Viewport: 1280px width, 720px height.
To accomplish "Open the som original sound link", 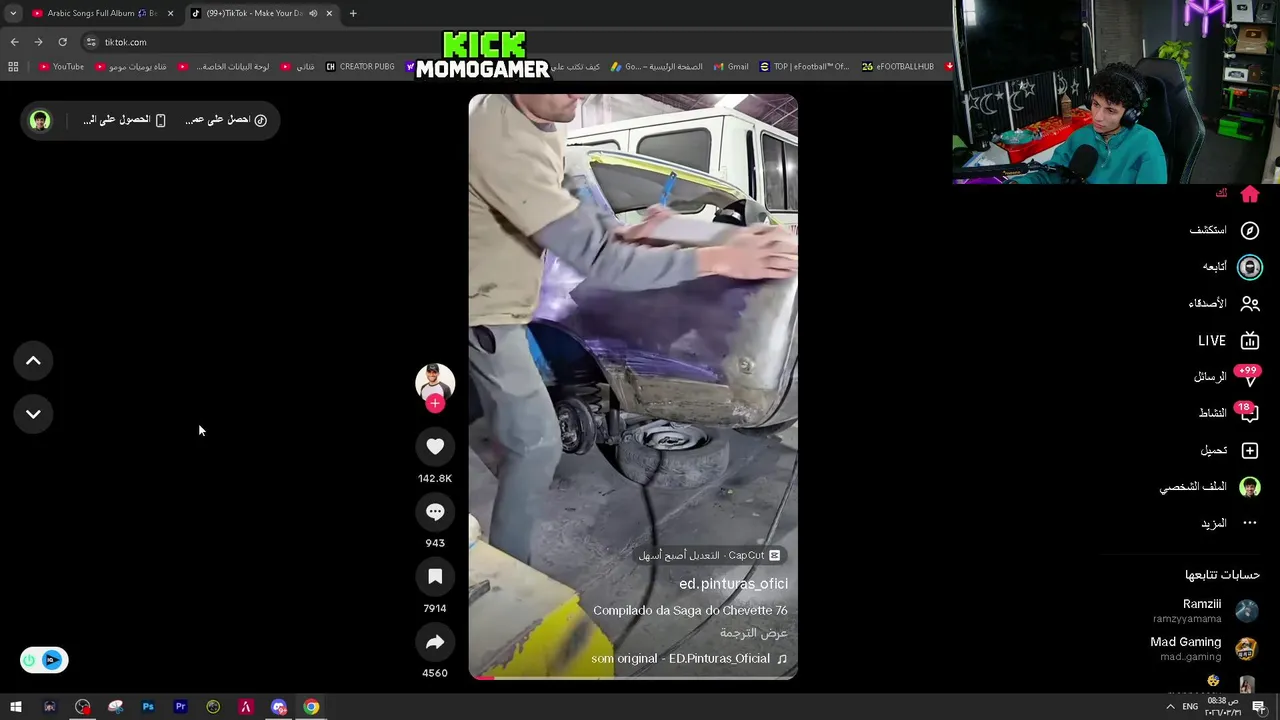I will point(689,659).
